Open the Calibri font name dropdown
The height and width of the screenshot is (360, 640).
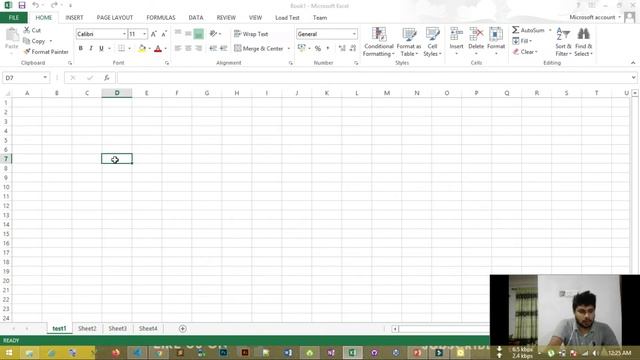coord(124,34)
